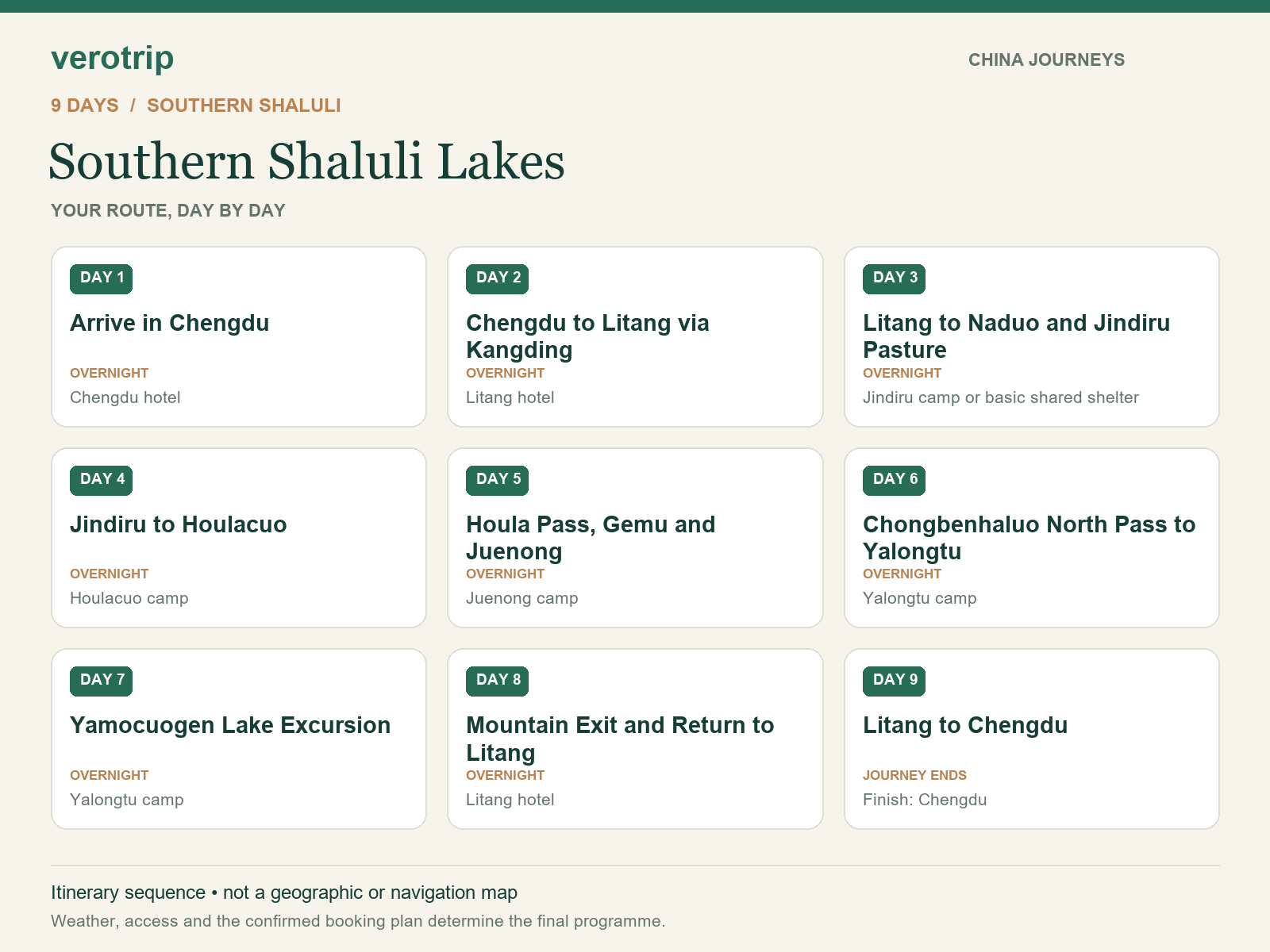Select the DAY 3 badge
1270x952 pixels.
[895, 278]
